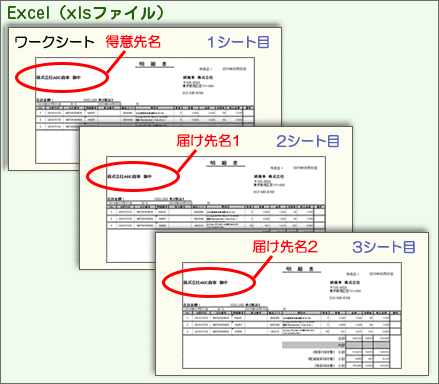439x384 pixels.
Task: Select the blue 3シート目 label
Action: point(384,247)
